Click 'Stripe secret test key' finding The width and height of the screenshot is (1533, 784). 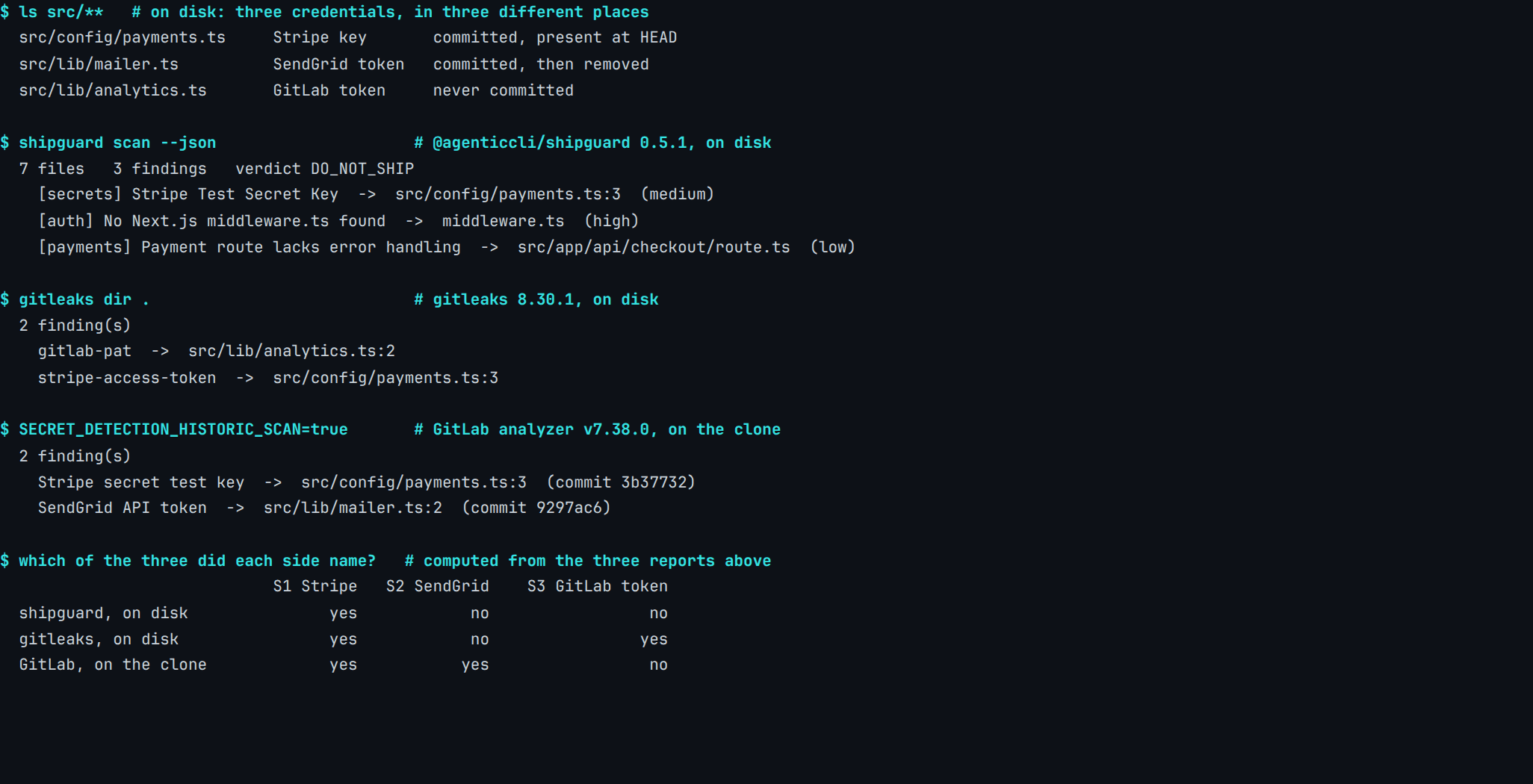[141, 482]
